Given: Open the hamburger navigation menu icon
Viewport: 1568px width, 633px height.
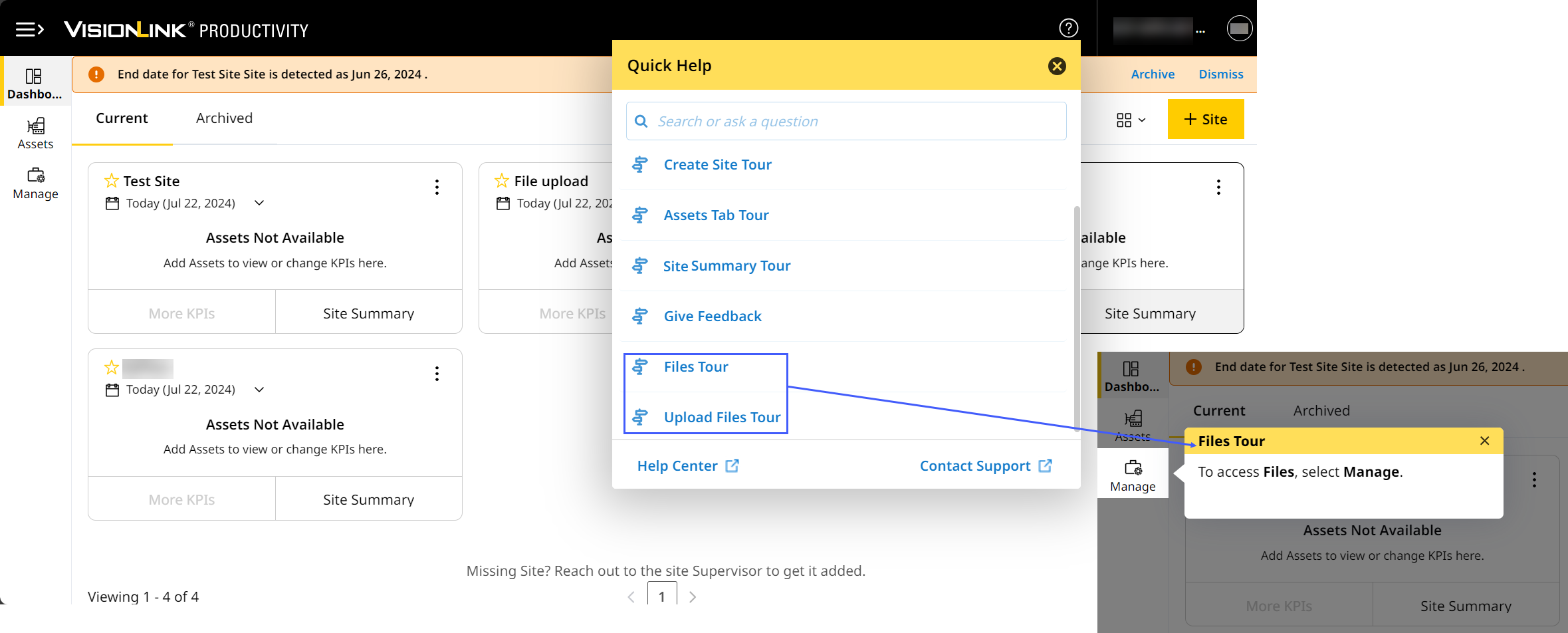Looking at the screenshot, I should pyautogui.click(x=29, y=30).
